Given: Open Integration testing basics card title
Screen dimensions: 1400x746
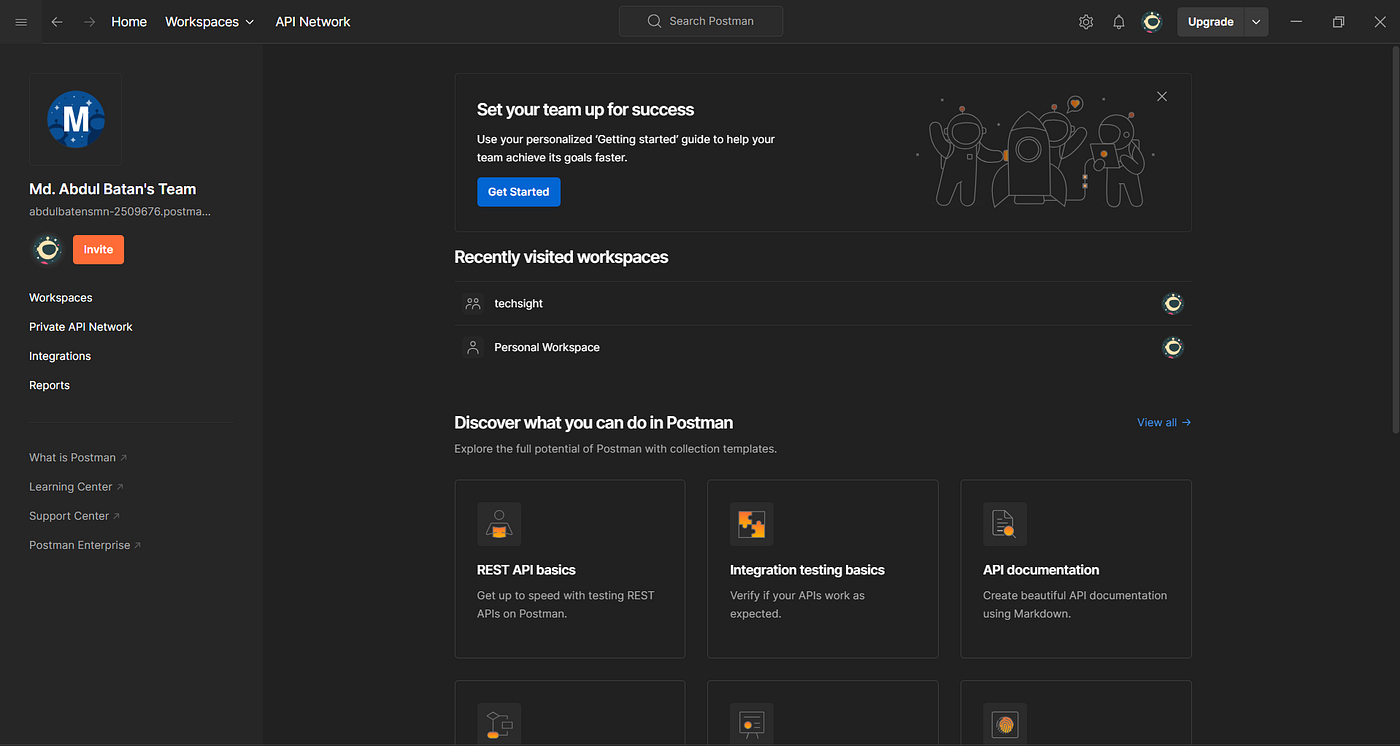Looking at the screenshot, I should (807, 570).
